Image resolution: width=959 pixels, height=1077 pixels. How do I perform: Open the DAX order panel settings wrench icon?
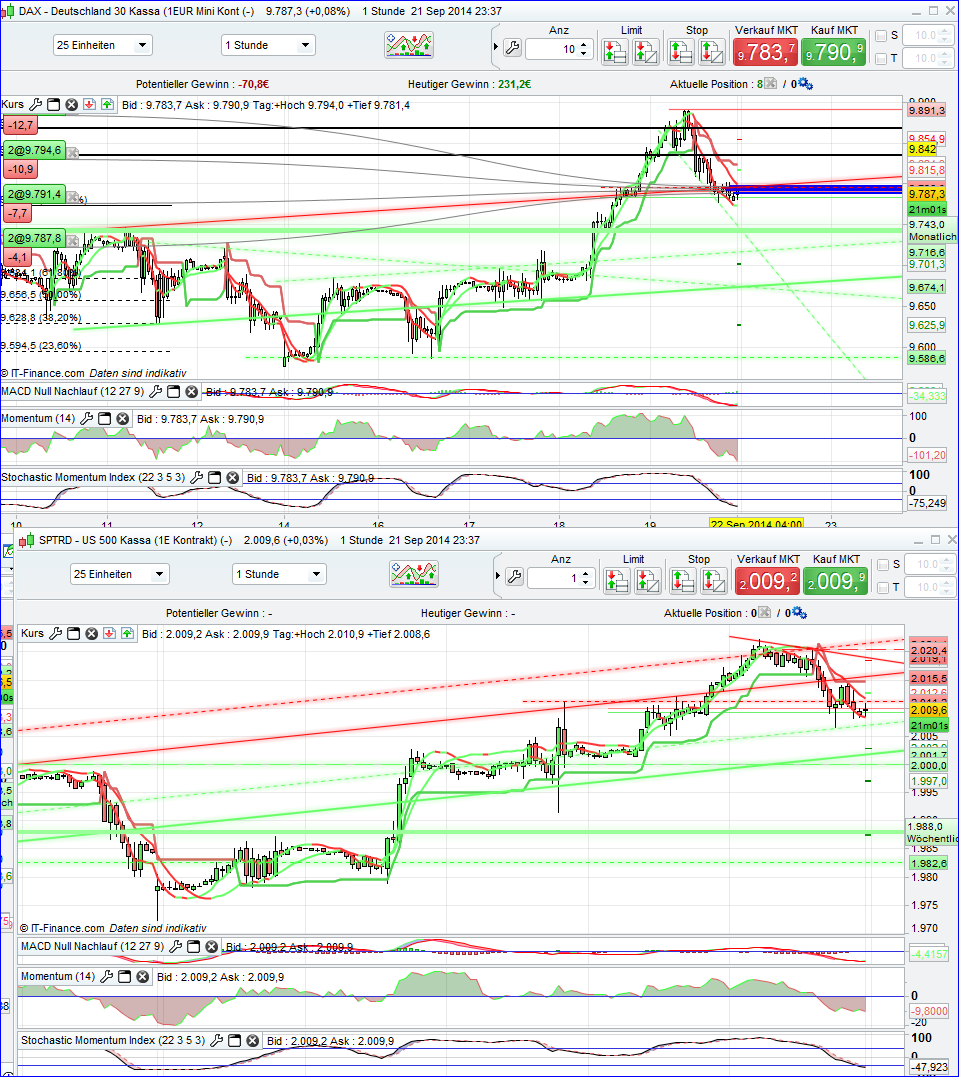(x=510, y=47)
